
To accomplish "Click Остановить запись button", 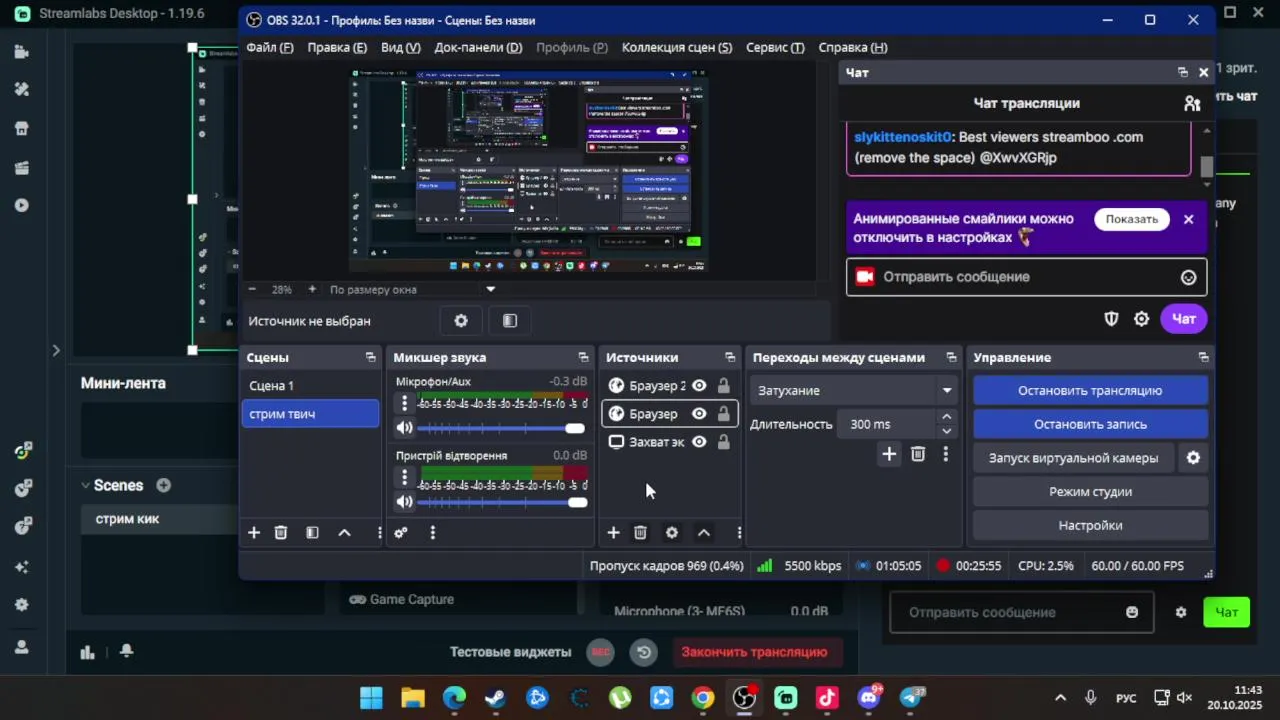I will click(x=1090, y=424).
